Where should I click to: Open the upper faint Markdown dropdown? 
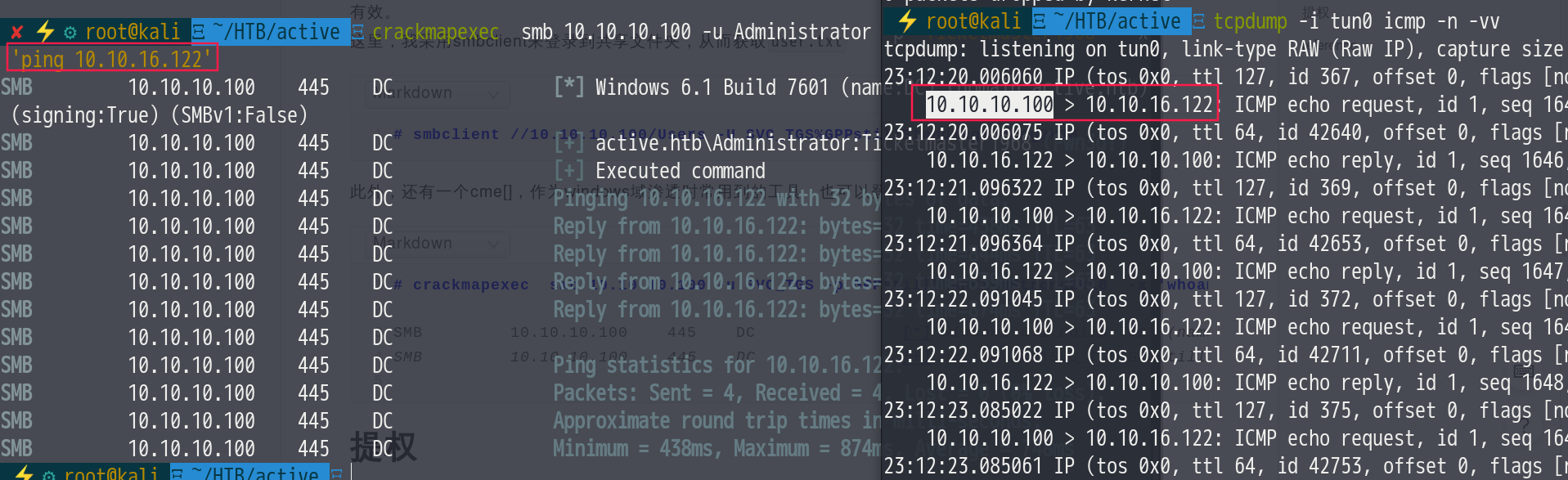pos(438,94)
